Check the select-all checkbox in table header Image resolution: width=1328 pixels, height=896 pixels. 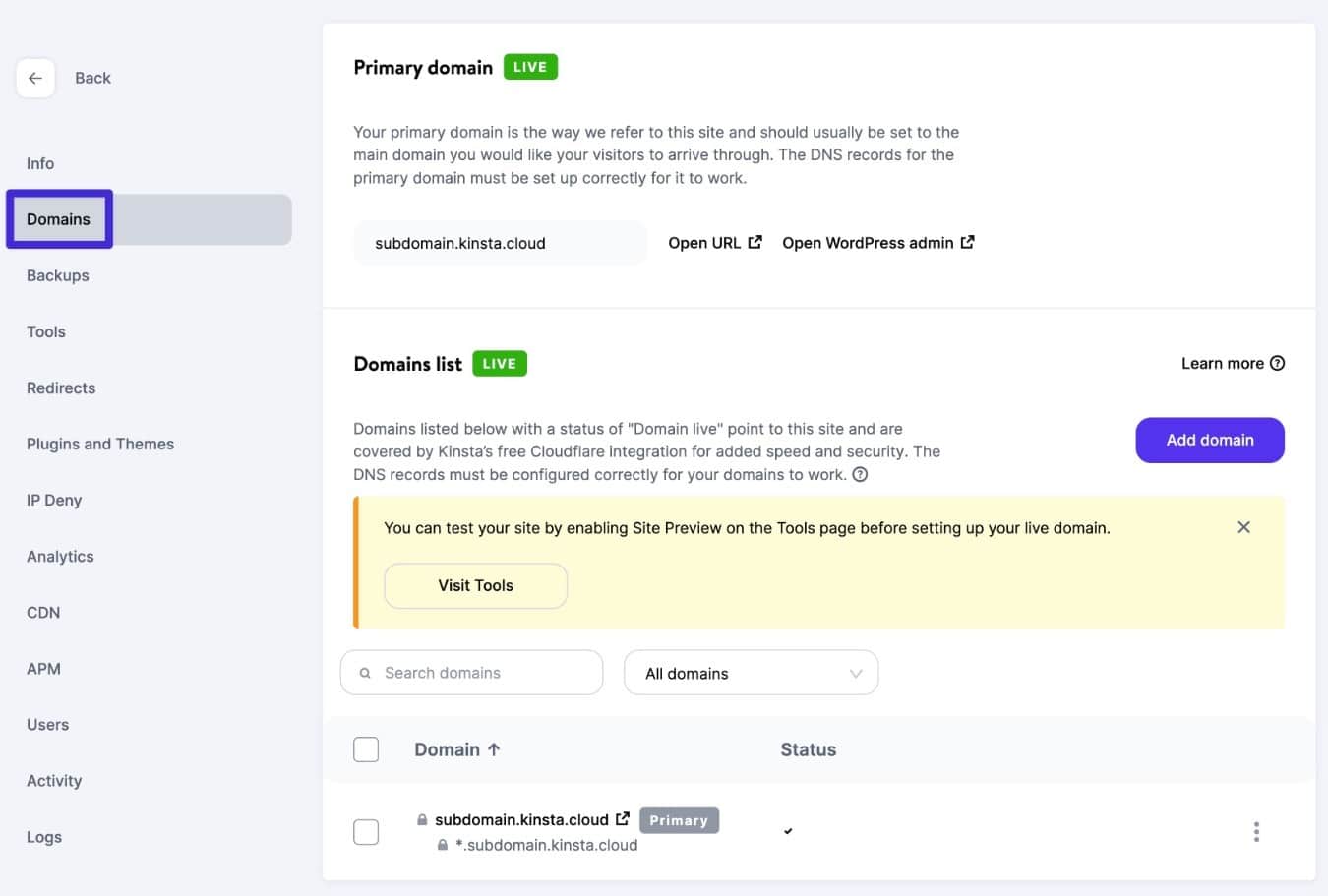pyautogui.click(x=365, y=748)
